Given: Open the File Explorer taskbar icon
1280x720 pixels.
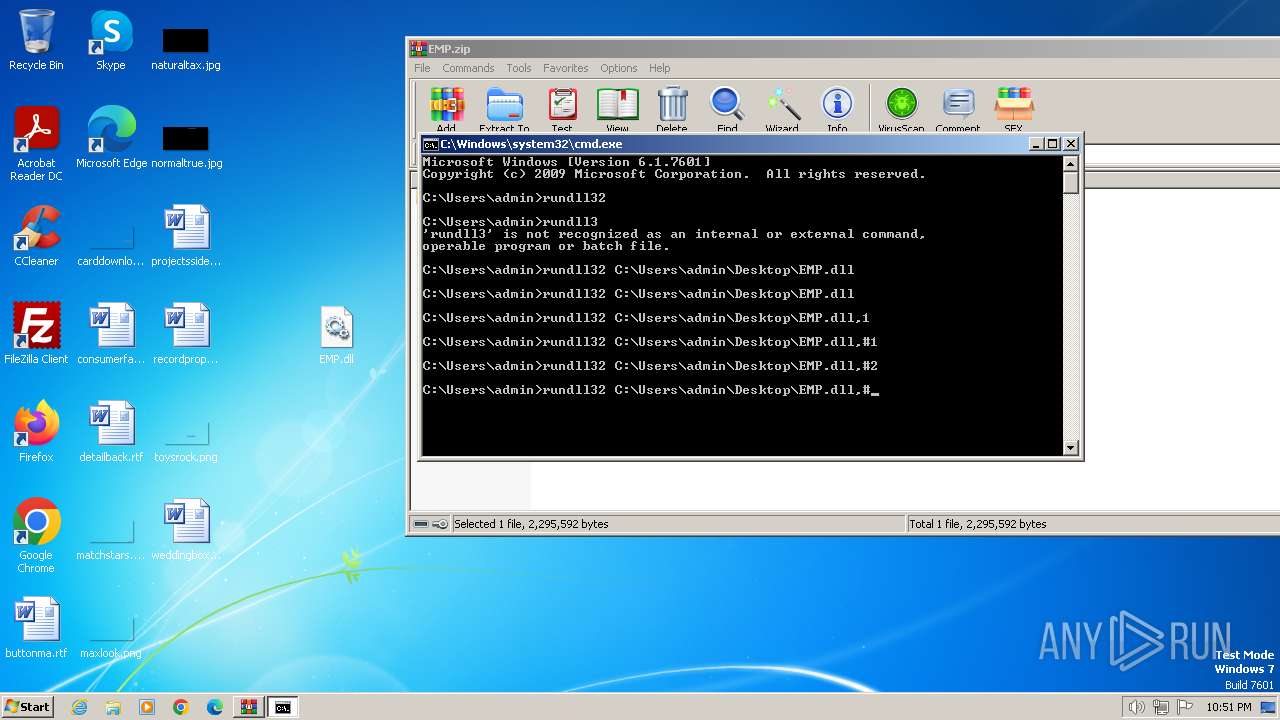Looking at the screenshot, I should tap(113, 707).
